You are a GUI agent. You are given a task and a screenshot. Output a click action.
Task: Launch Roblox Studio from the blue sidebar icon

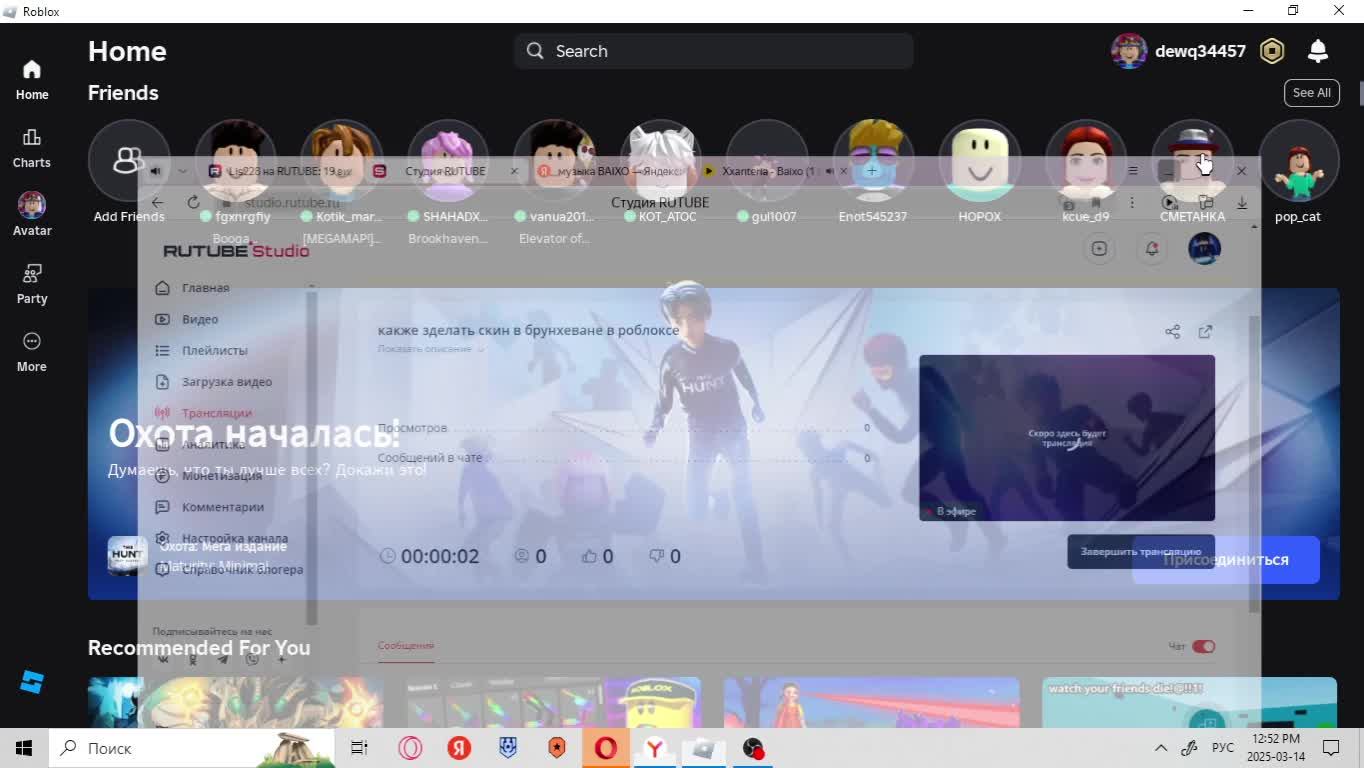(31, 682)
